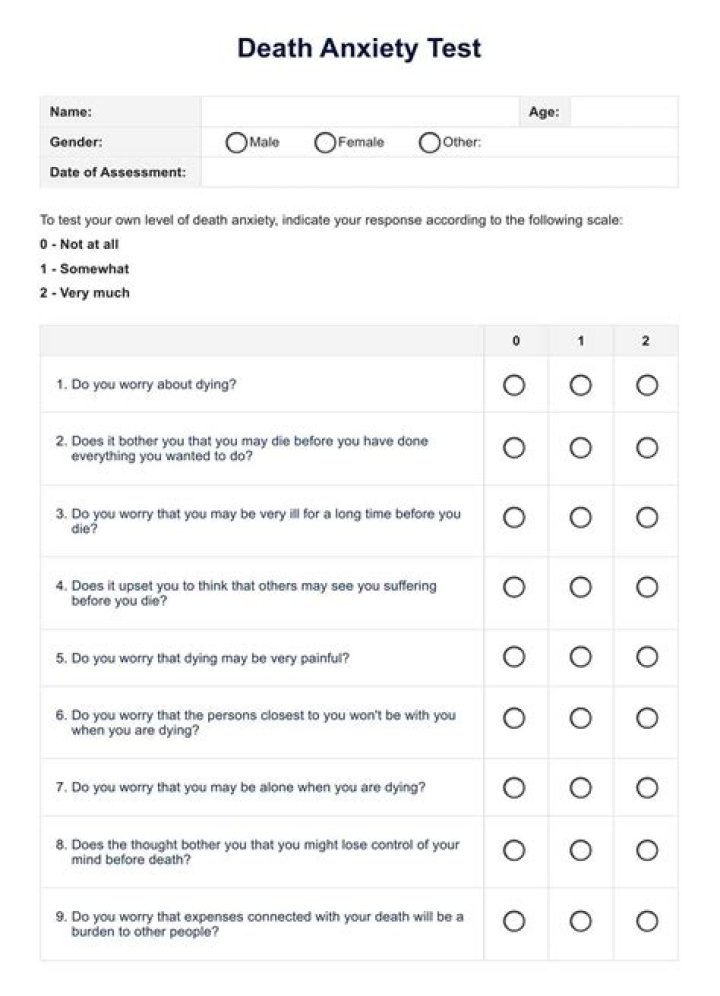Select 1 for question 2 about dying early
720x996 pixels.
coord(580,448)
